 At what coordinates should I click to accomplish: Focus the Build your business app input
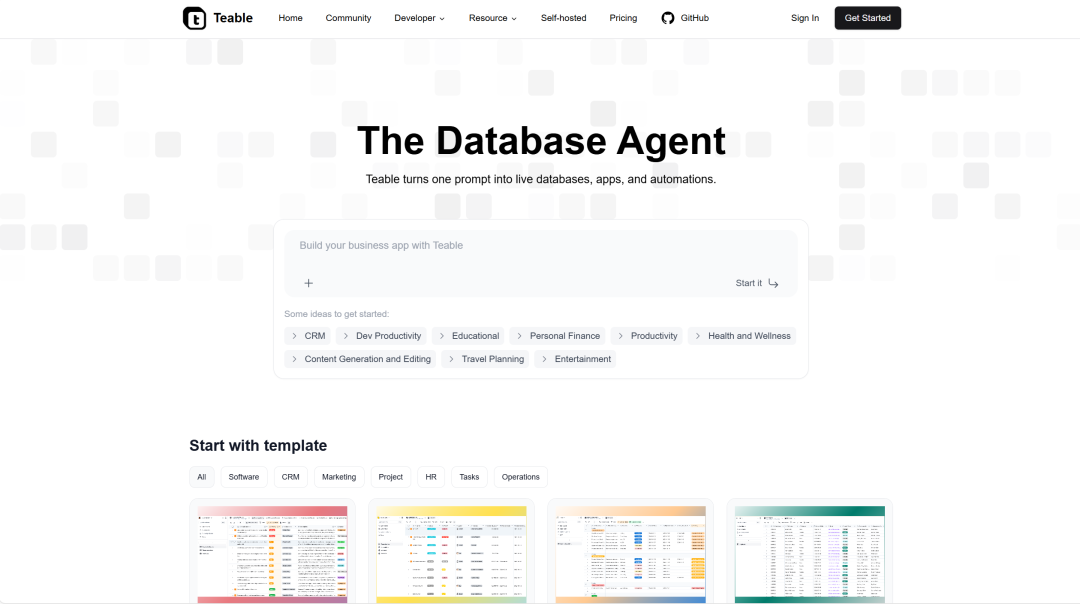(541, 246)
